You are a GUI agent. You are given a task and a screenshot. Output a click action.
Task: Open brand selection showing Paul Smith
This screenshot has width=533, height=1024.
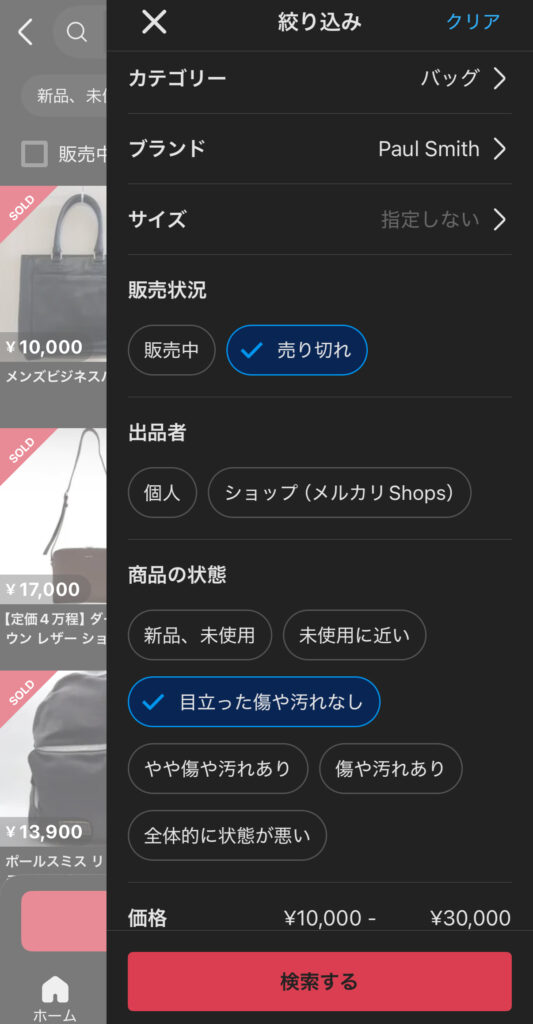tap(320, 149)
